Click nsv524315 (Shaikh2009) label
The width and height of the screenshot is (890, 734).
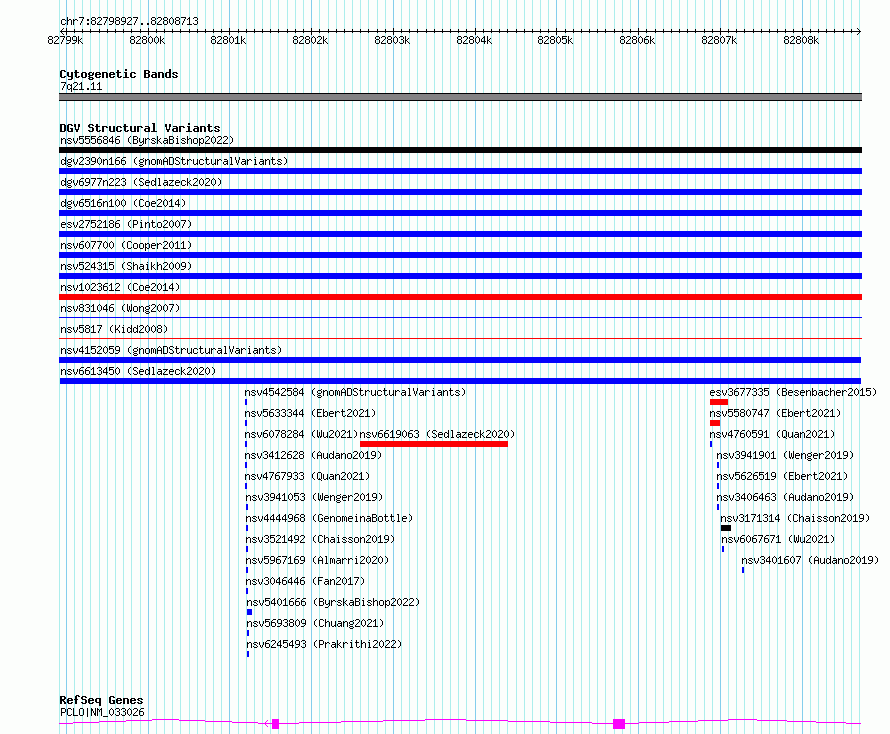tap(126, 266)
